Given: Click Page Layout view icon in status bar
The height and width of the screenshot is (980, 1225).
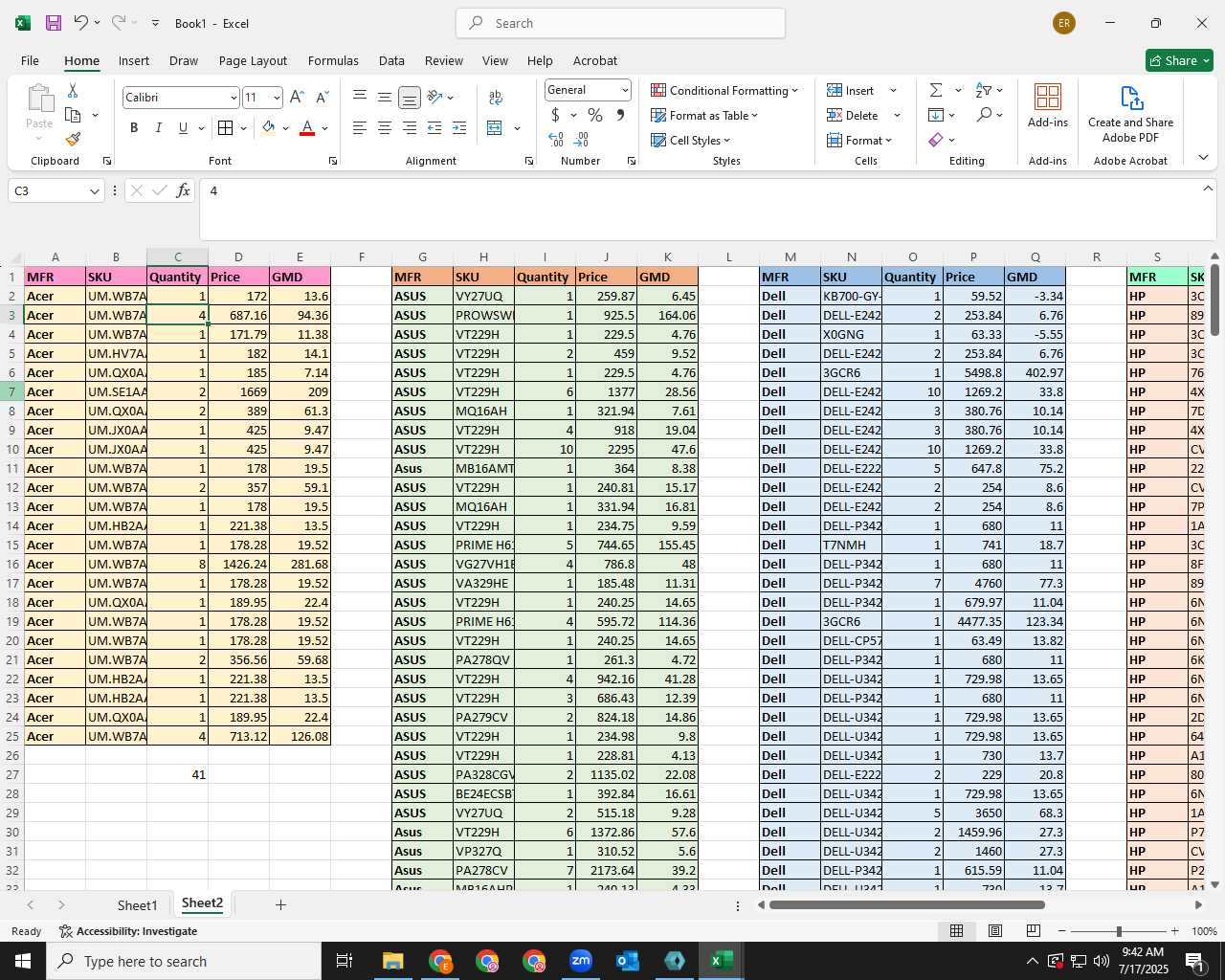Looking at the screenshot, I should tap(995, 931).
